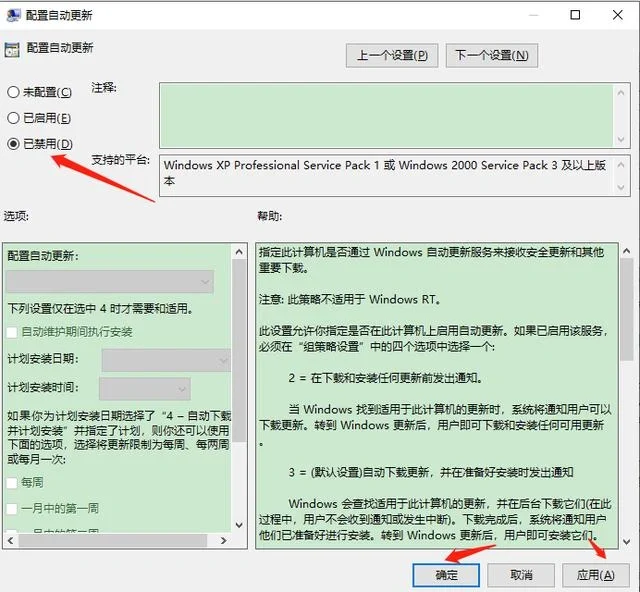The image size is (640, 592).
Task: Click the title bar policy window icon
Action: [13, 15]
